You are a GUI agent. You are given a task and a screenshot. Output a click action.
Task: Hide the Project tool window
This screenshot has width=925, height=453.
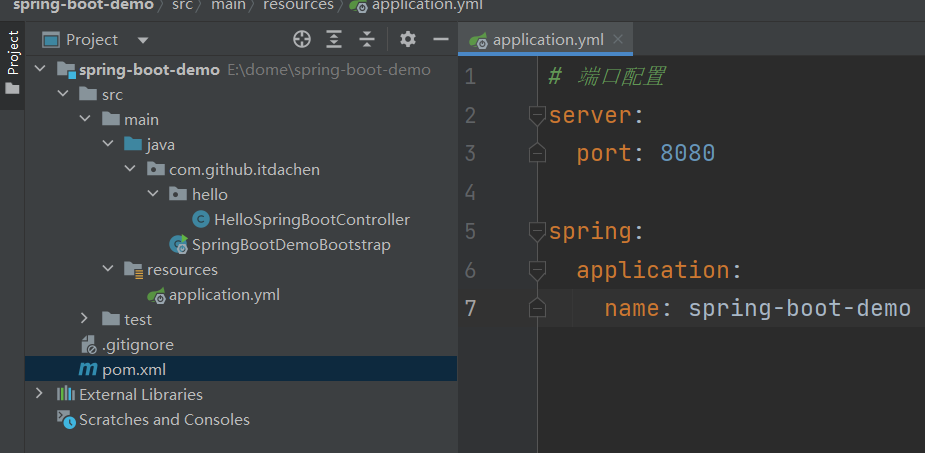(x=440, y=40)
